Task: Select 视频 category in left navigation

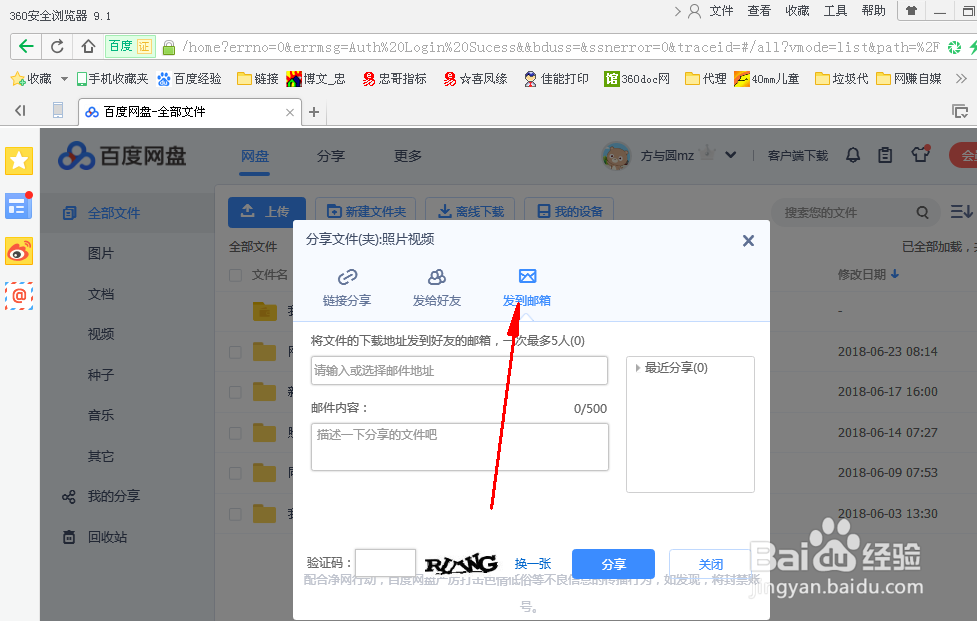Action: (101, 334)
